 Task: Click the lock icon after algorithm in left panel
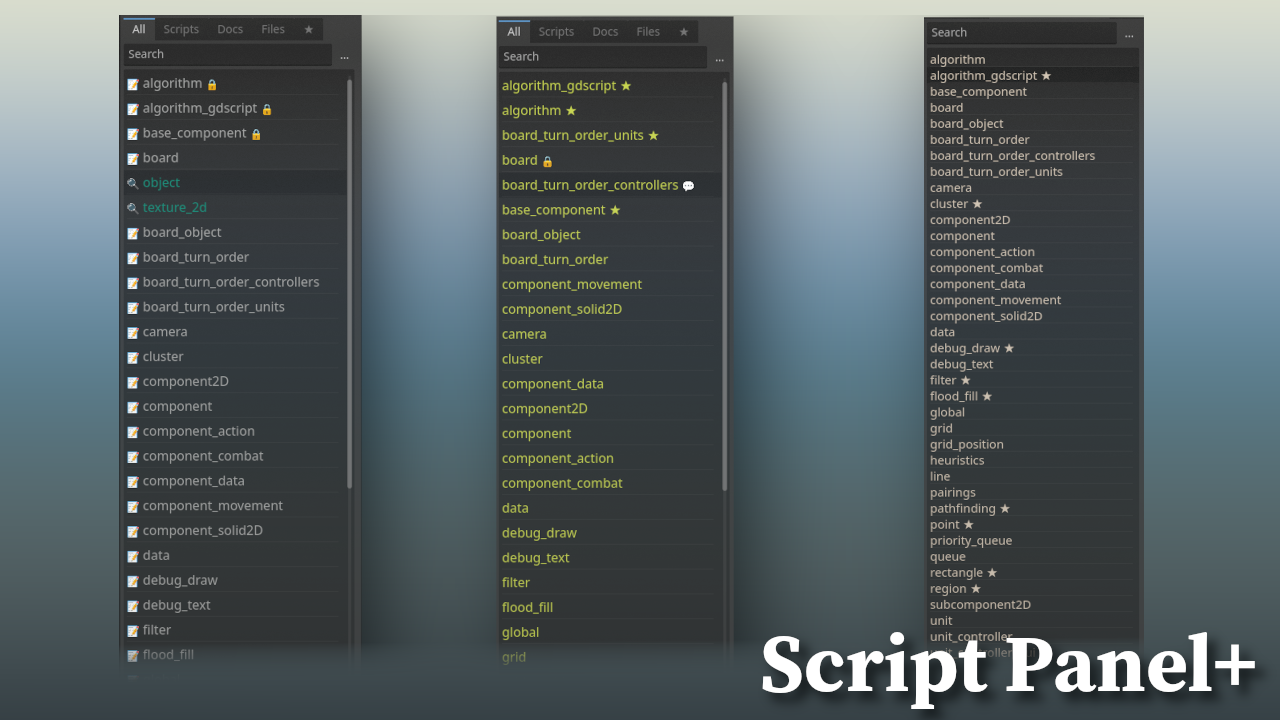tap(212, 85)
